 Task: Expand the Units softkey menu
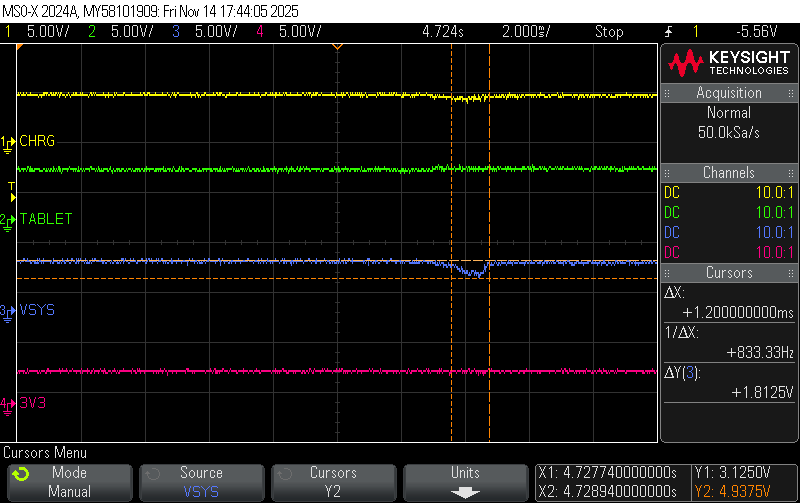point(465,483)
